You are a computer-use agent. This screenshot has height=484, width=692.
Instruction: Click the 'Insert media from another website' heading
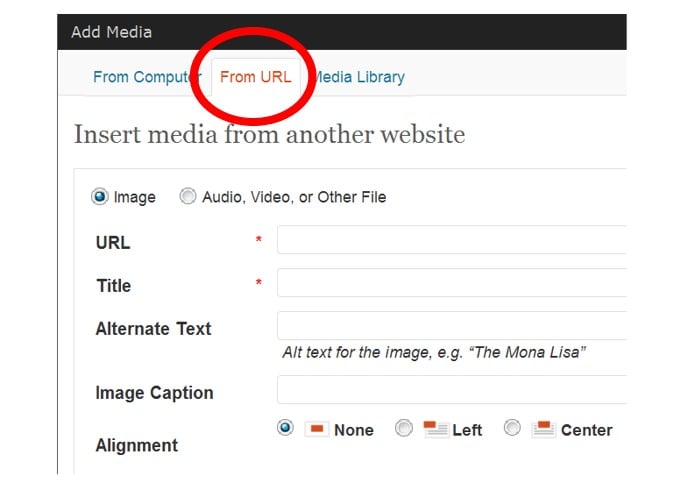269,135
